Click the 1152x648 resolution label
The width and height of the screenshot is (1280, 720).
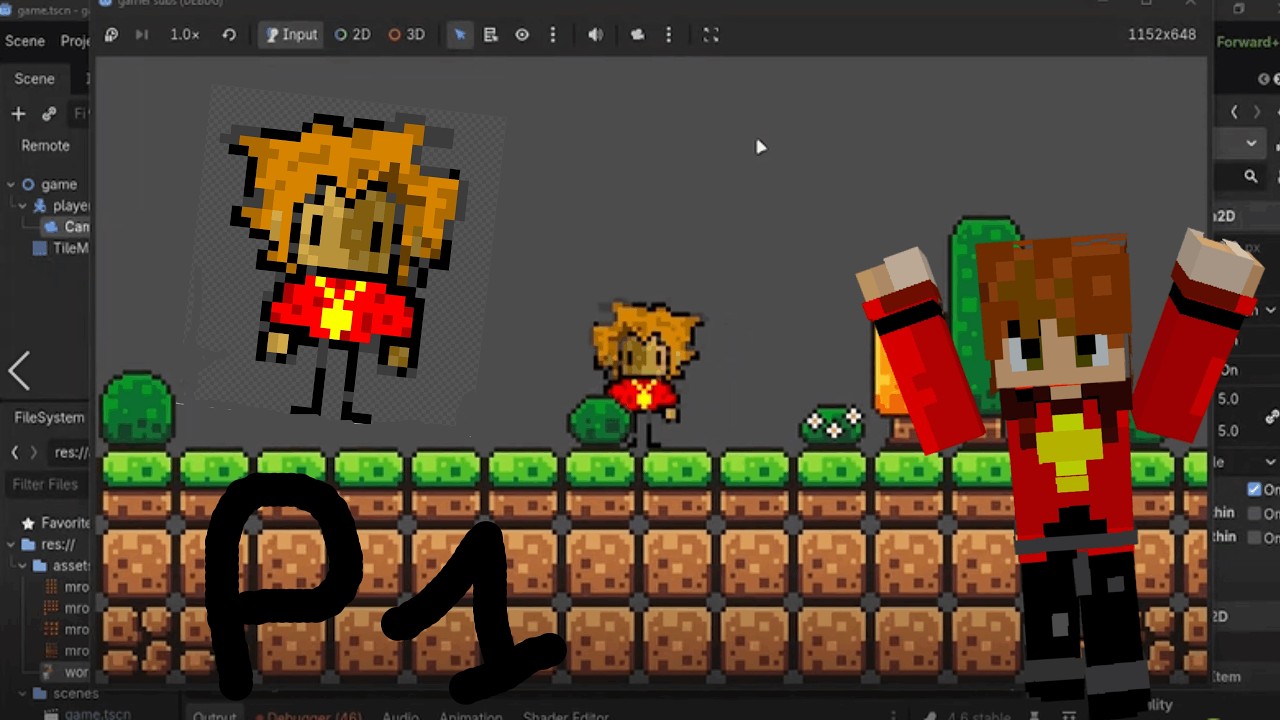pos(1161,35)
